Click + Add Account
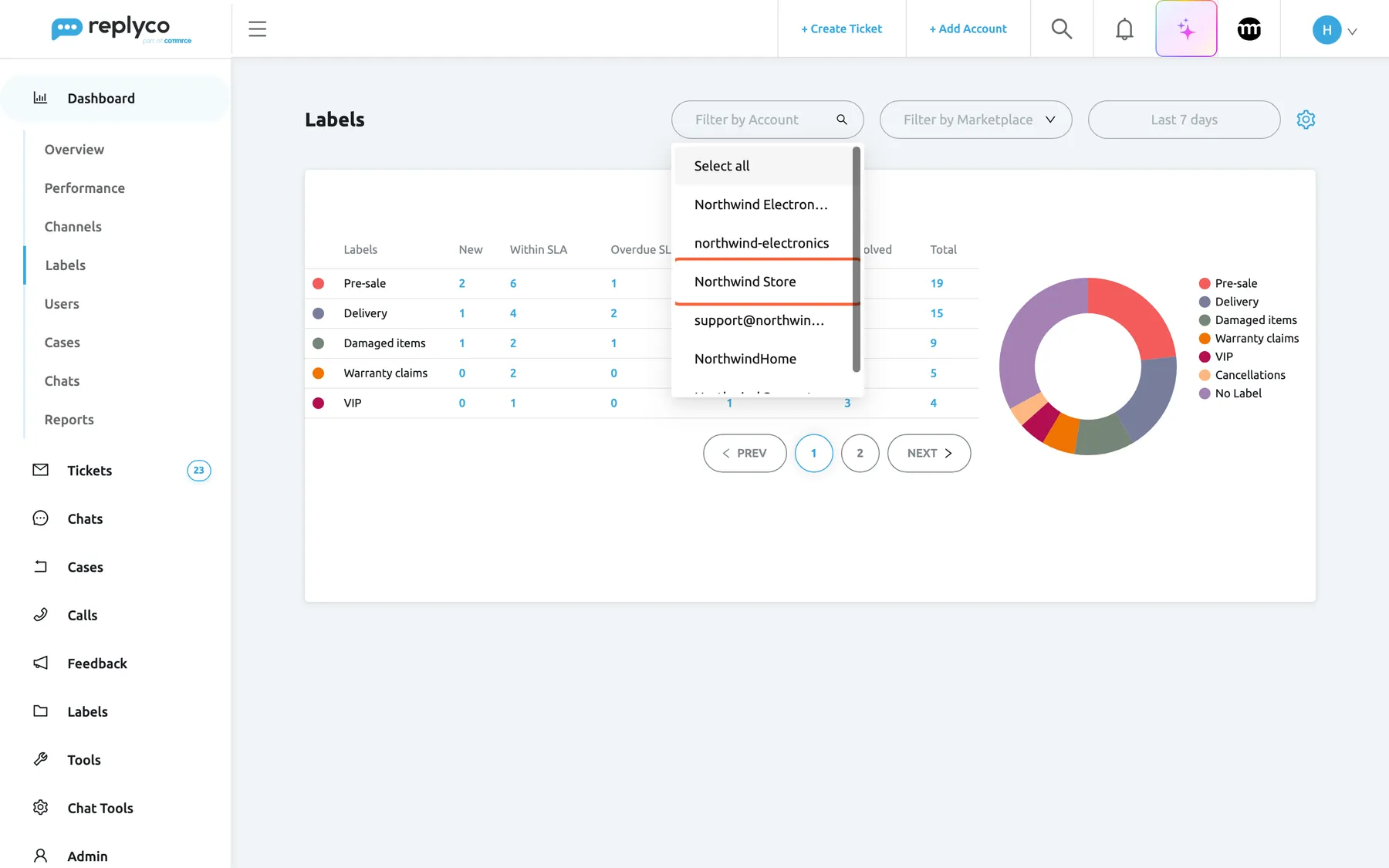This screenshot has width=1389, height=868. 968,29
